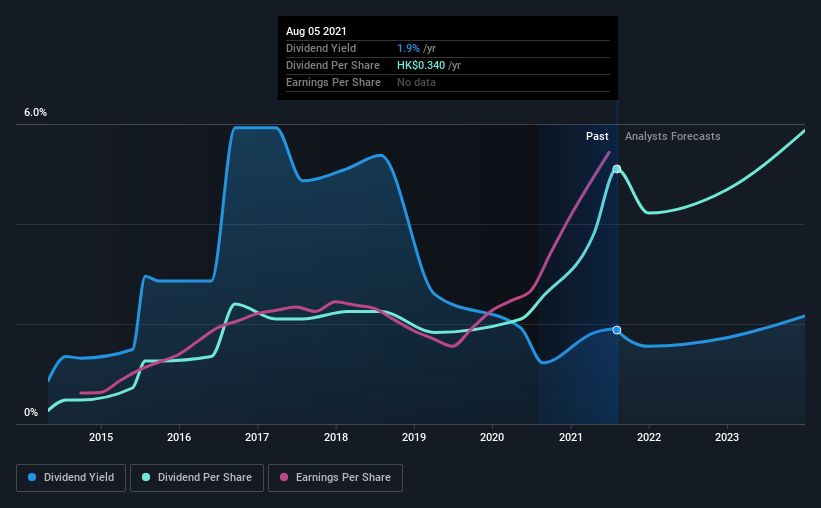Click the 2023 x-axis label
821x508 pixels.
coord(727,437)
